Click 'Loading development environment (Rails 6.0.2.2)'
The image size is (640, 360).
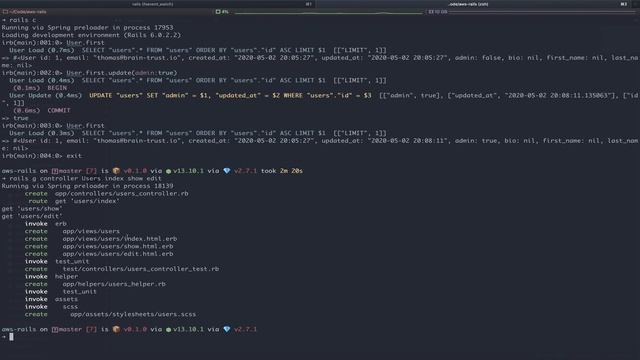pyautogui.click(x=91, y=35)
